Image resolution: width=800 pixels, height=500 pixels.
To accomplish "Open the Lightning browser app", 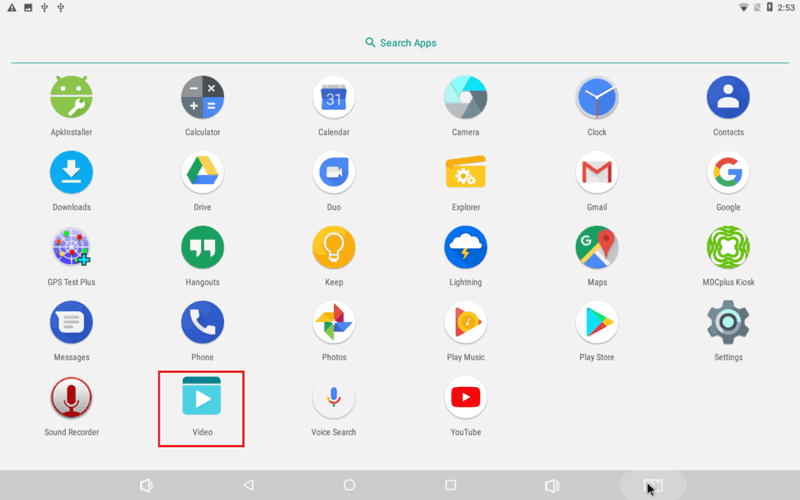I will tap(465, 248).
